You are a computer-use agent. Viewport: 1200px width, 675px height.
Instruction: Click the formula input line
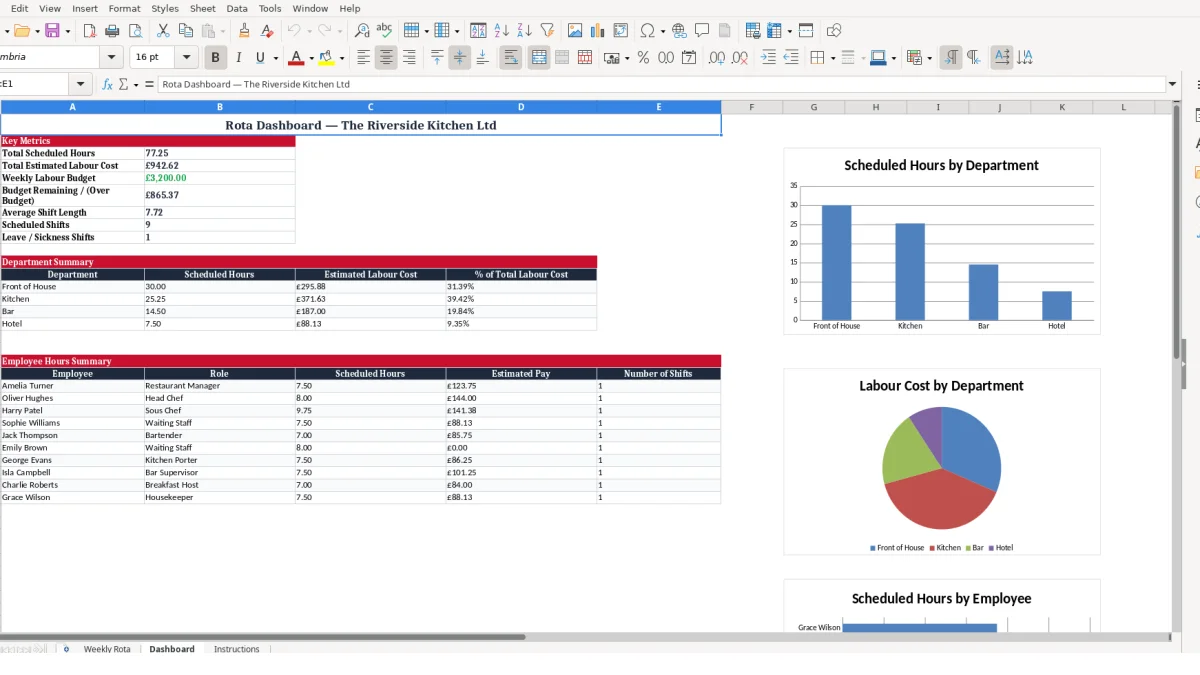coord(661,85)
